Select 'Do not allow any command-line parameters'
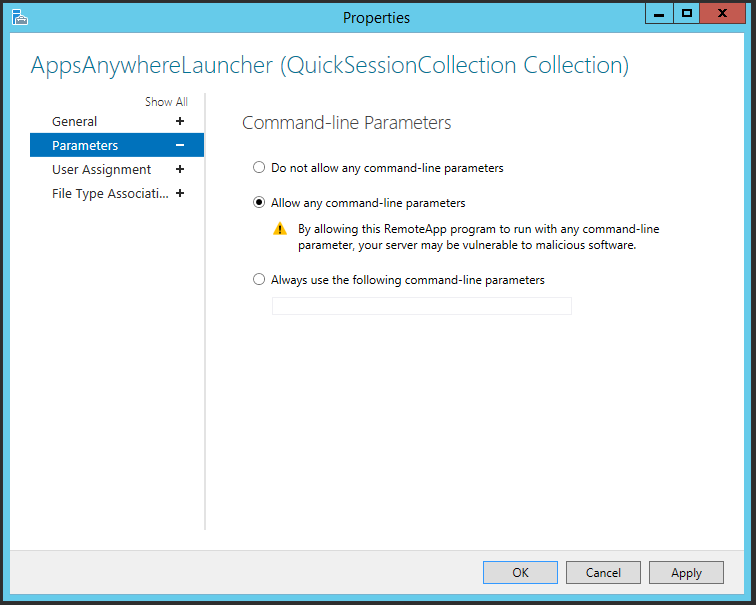Viewport: 756px width, 605px height. click(259, 168)
